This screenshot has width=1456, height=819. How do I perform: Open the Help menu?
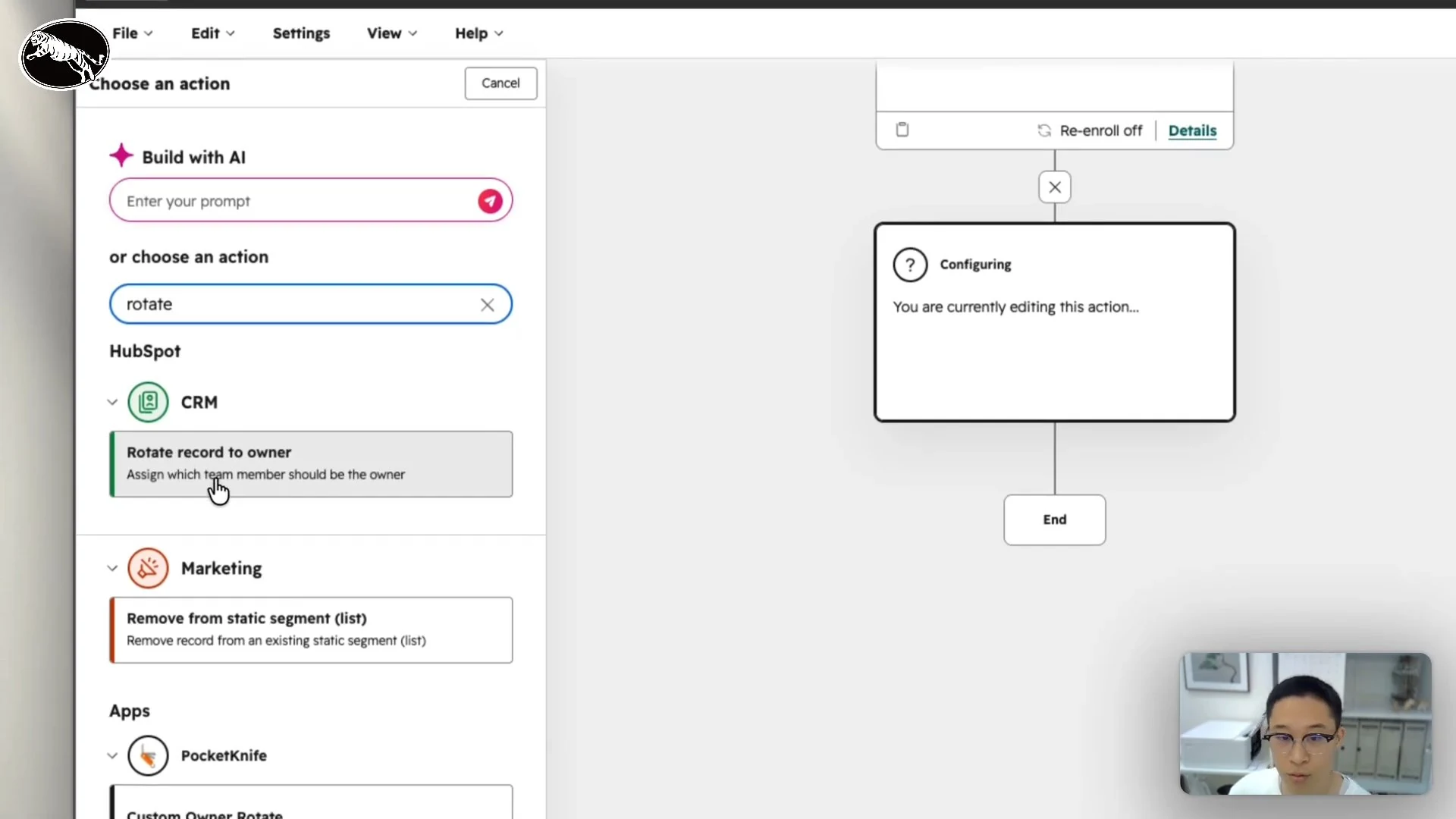[479, 33]
